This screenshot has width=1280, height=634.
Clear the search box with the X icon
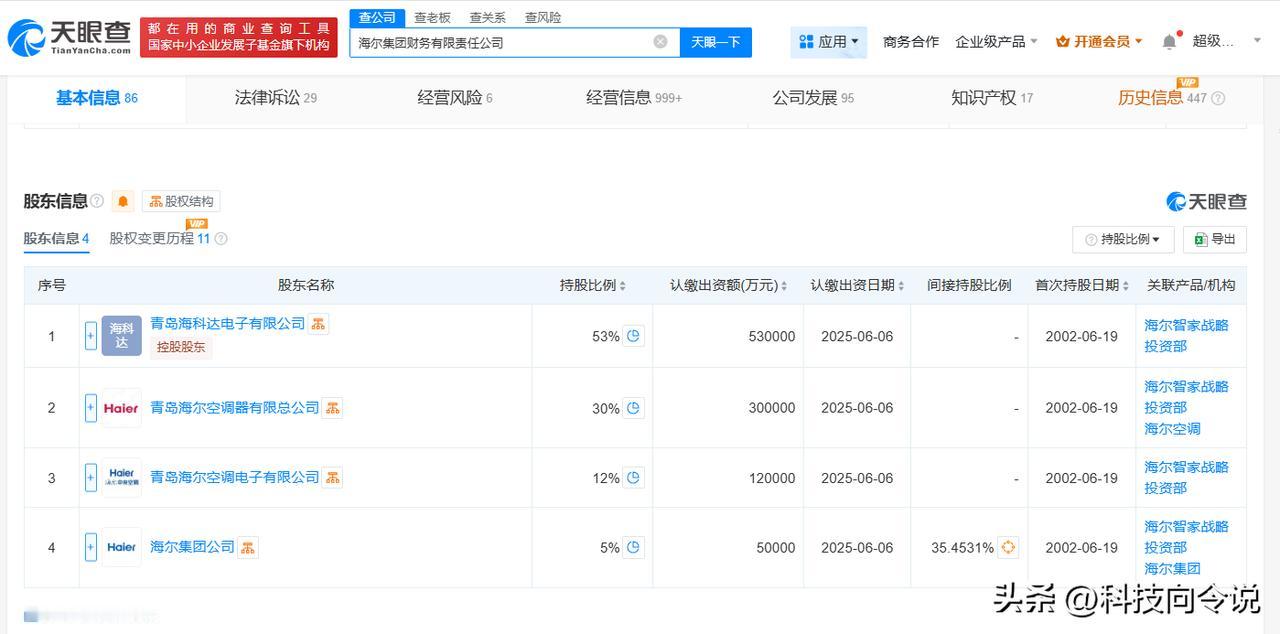coord(660,42)
